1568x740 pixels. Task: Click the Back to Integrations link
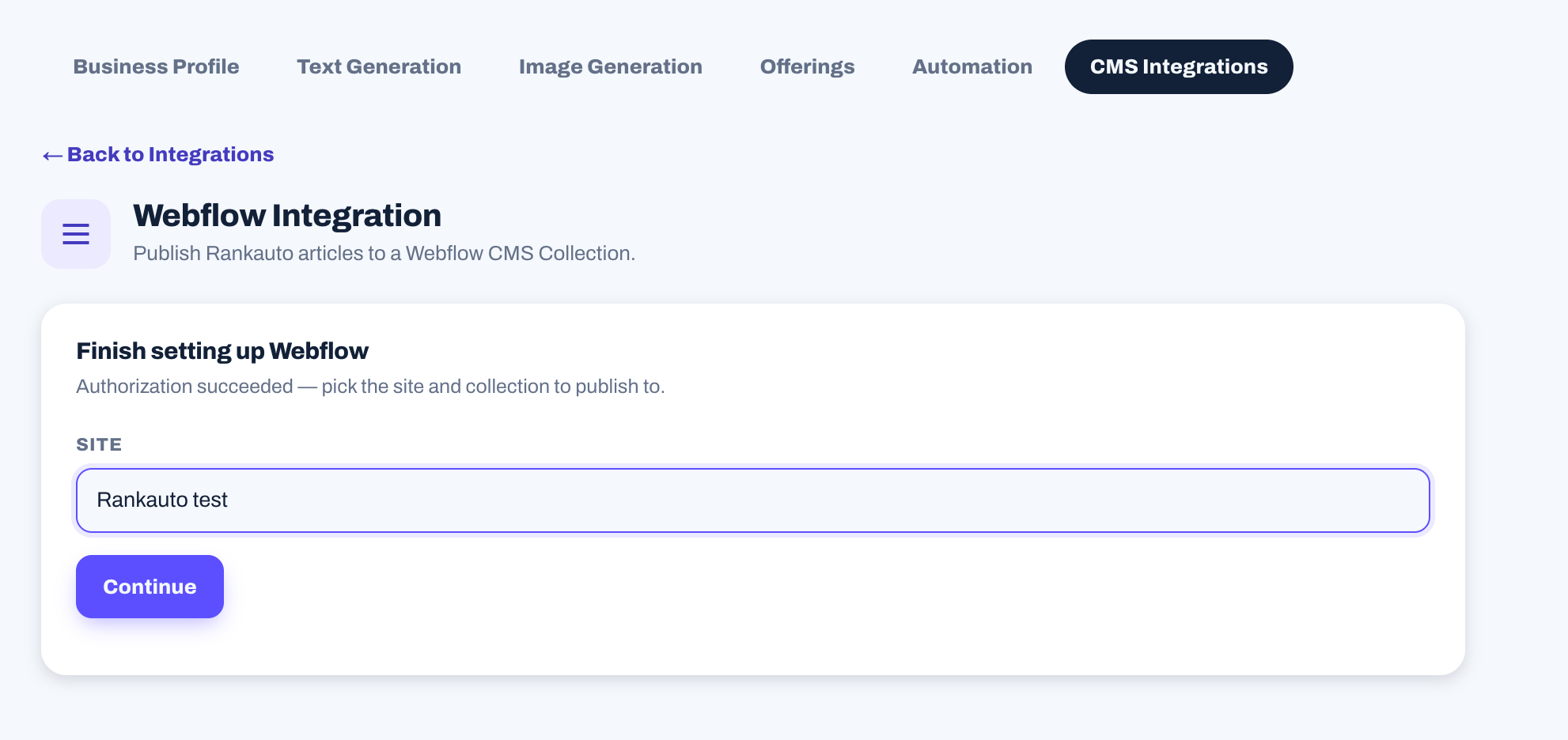coord(158,154)
